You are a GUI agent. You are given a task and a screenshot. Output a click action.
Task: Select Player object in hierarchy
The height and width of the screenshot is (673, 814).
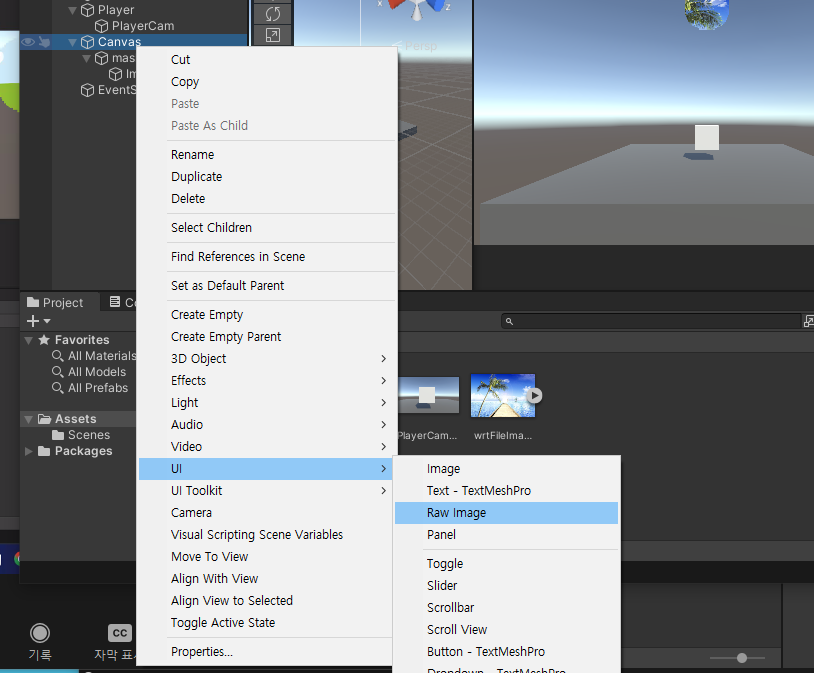pos(107,10)
